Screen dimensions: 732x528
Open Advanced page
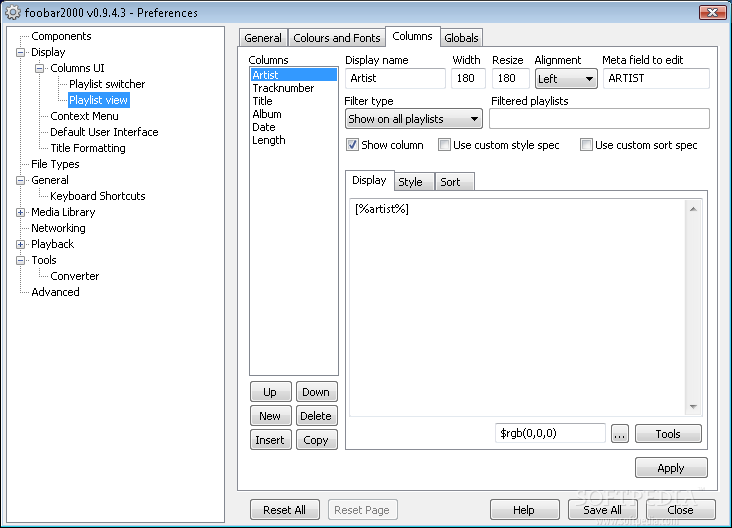click(x=55, y=292)
